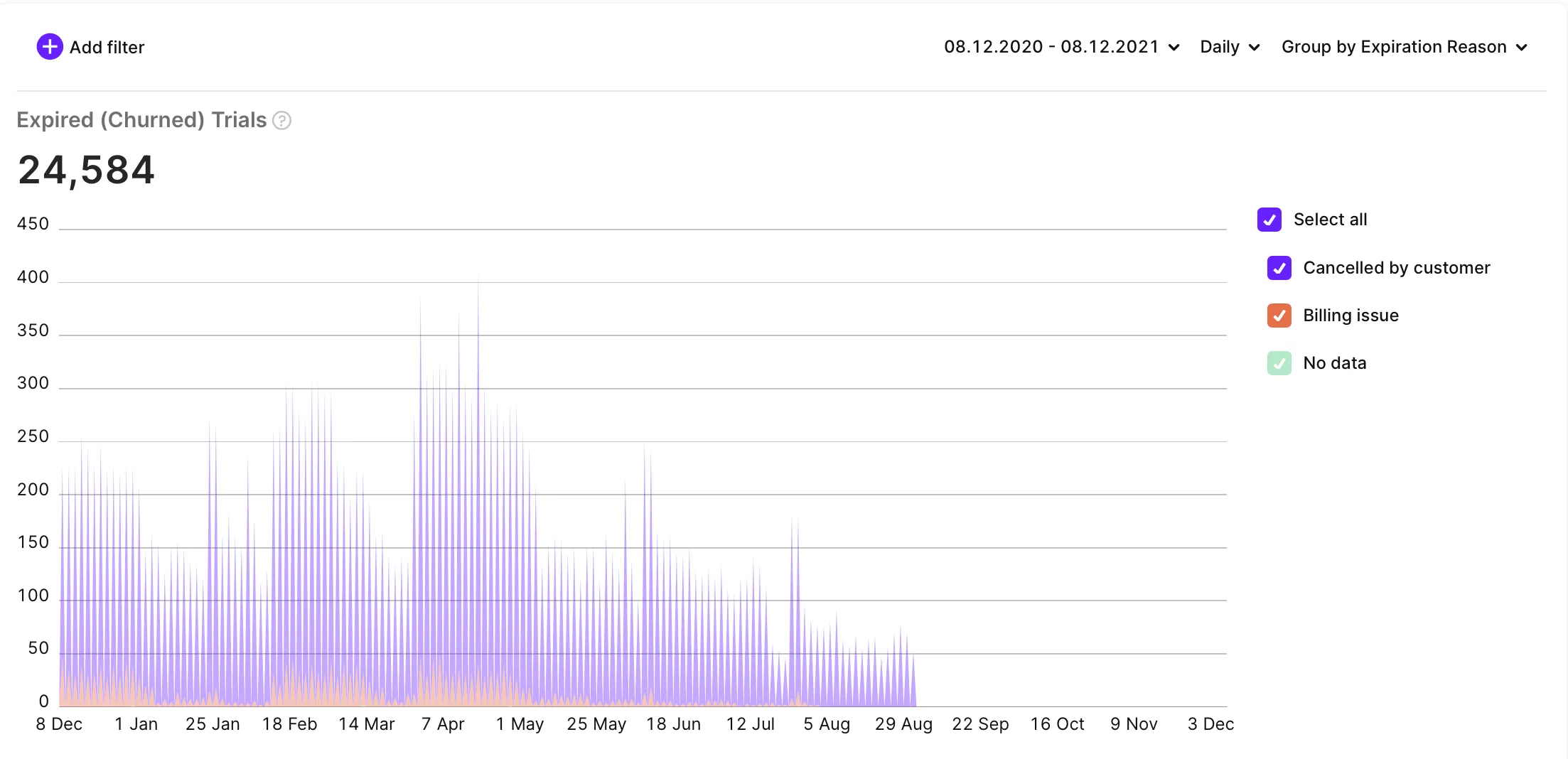Click the purple plus icon beside Add filter
The width and height of the screenshot is (1568, 759).
[48, 47]
